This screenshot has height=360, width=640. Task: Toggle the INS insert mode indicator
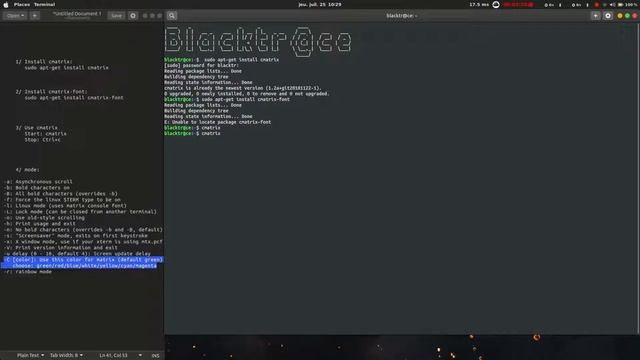coord(156,356)
